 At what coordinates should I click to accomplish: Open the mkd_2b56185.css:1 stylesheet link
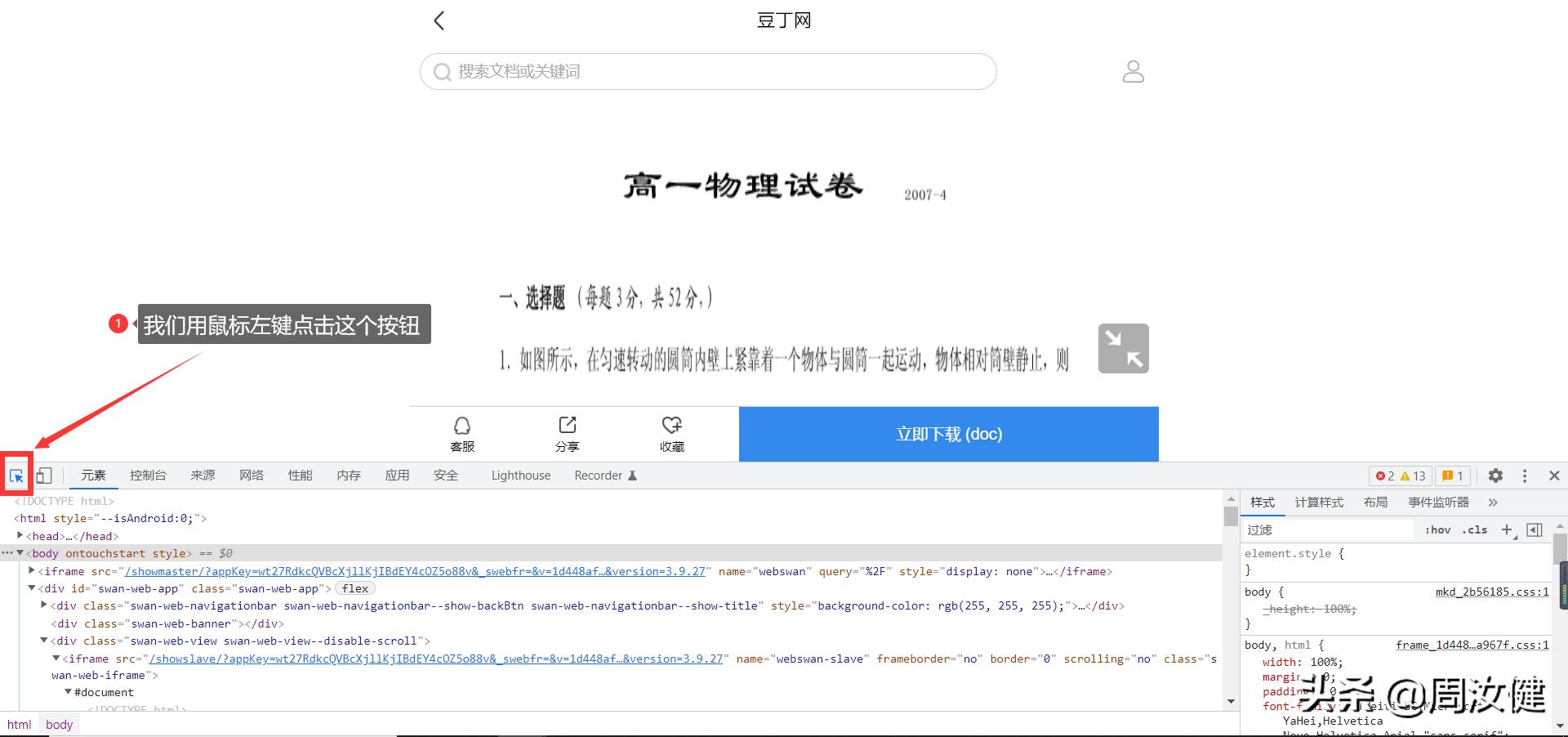pos(1494,592)
